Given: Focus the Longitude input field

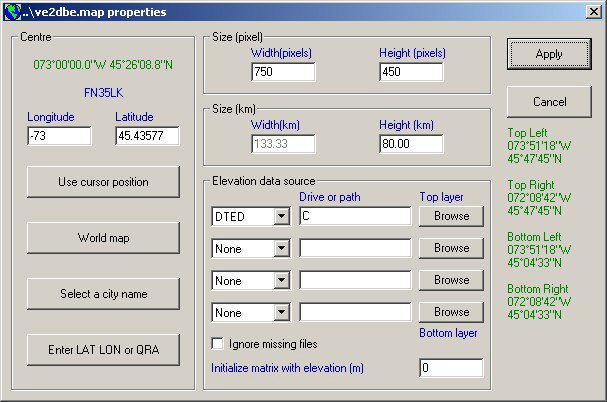Looking at the screenshot, I should coord(59,136).
